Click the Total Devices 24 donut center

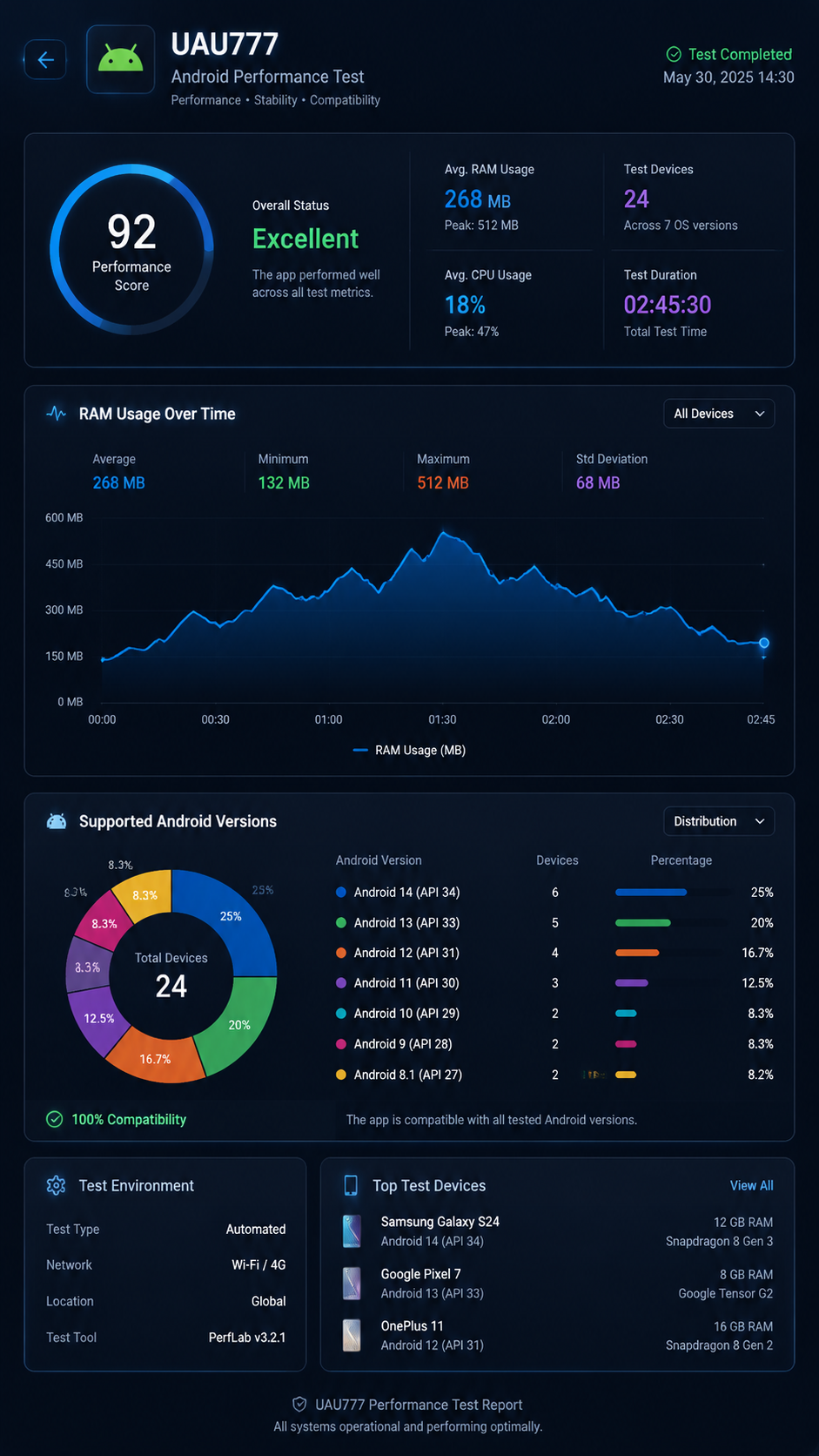tap(171, 976)
